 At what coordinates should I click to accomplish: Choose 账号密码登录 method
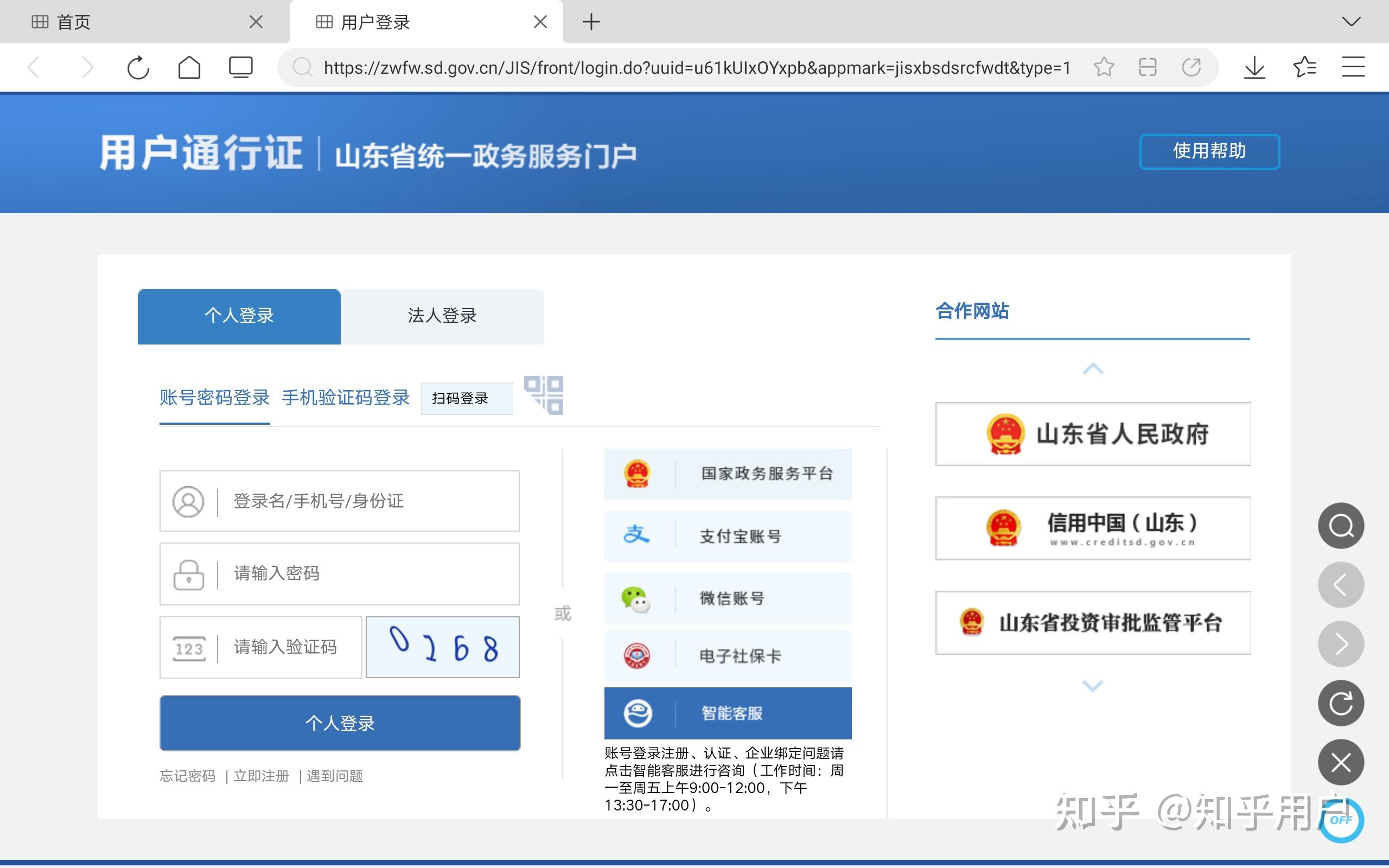pos(215,398)
